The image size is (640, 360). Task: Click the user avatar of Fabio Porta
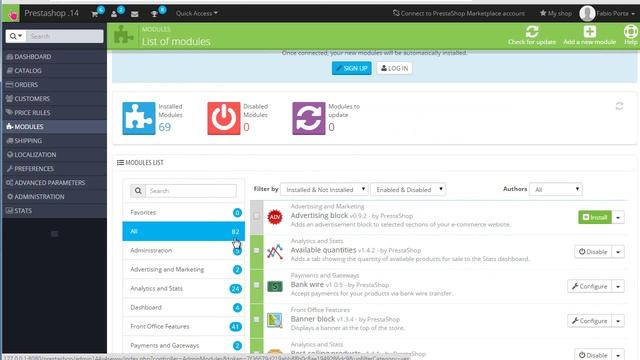587,13
